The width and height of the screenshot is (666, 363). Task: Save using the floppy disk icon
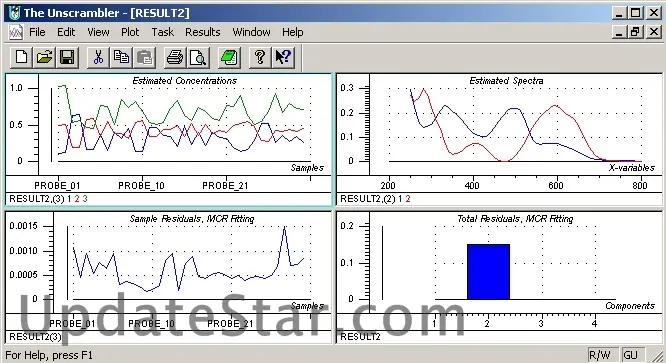point(67,57)
